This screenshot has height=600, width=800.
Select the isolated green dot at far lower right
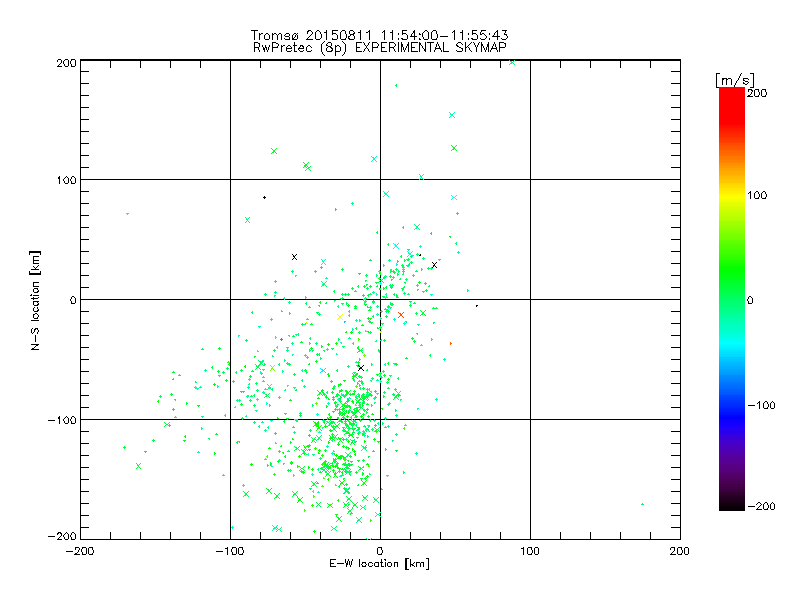point(642,505)
